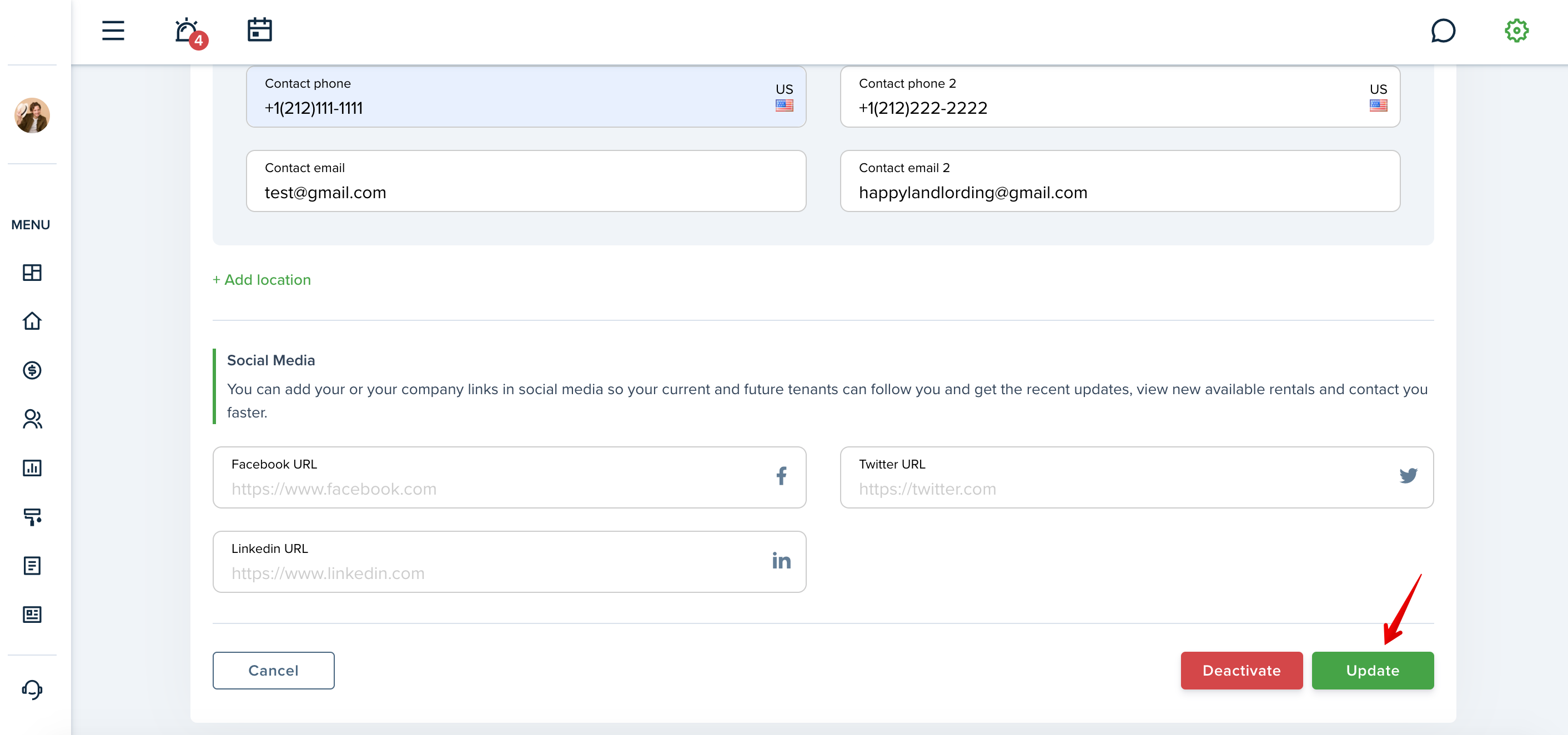
Task: Click the Contact phone input field
Action: click(526, 97)
